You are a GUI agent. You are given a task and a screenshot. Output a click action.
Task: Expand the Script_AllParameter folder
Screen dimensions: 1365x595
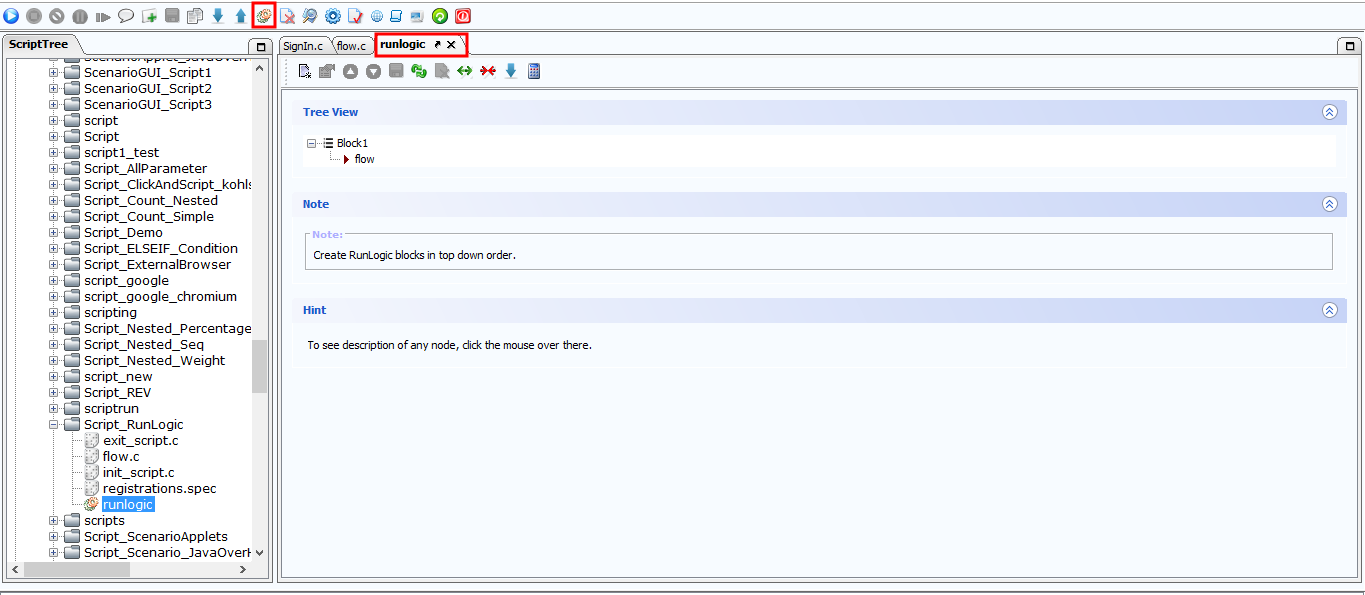pyautogui.click(x=54, y=169)
